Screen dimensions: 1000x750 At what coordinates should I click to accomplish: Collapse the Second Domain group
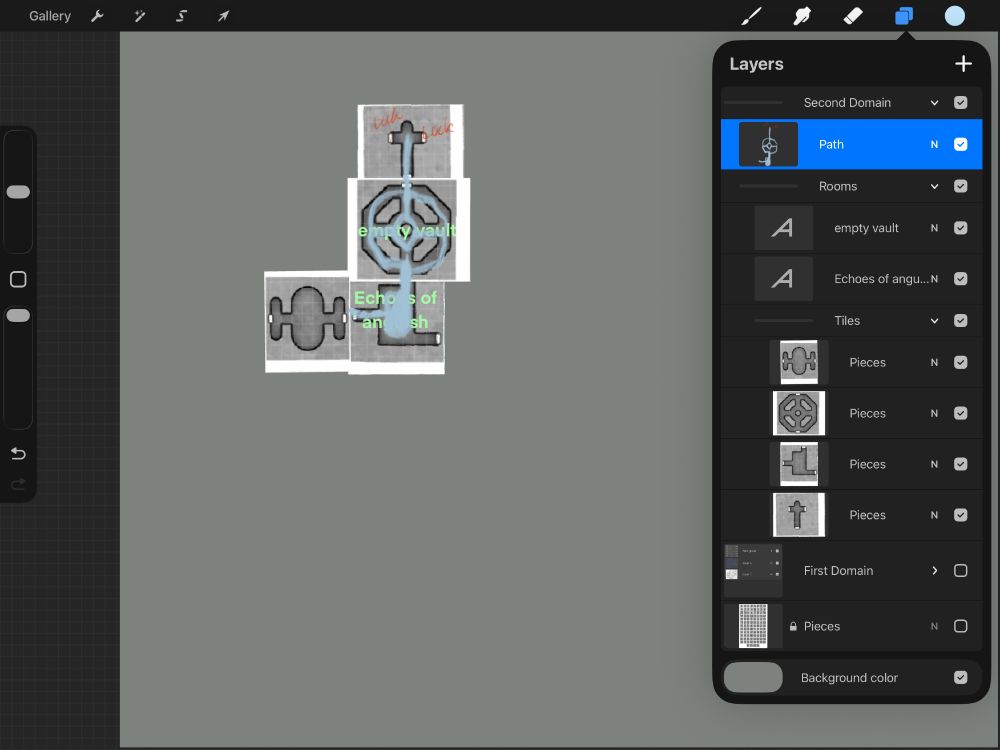[x=934, y=103]
